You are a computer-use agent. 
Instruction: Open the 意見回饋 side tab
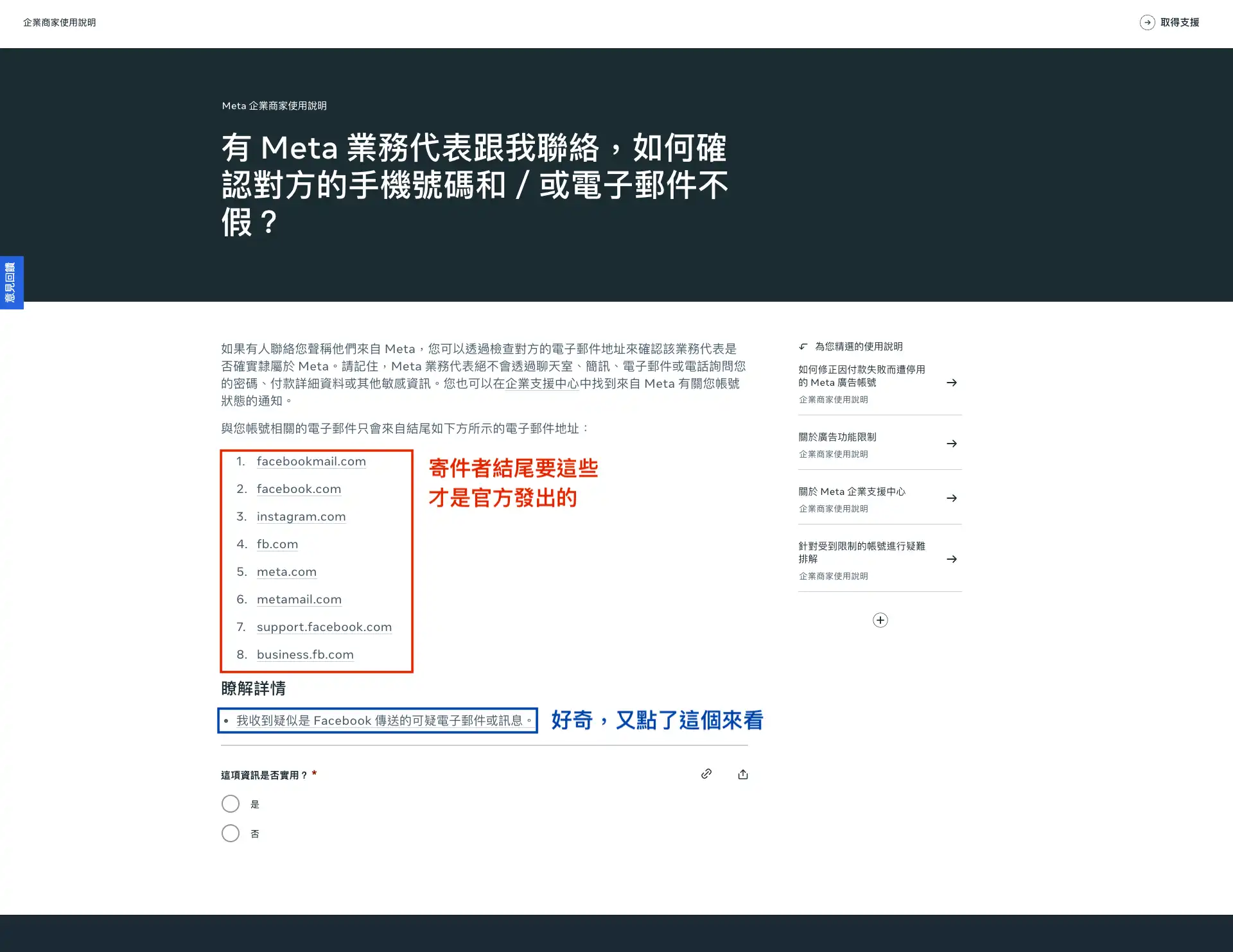[x=11, y=282]
